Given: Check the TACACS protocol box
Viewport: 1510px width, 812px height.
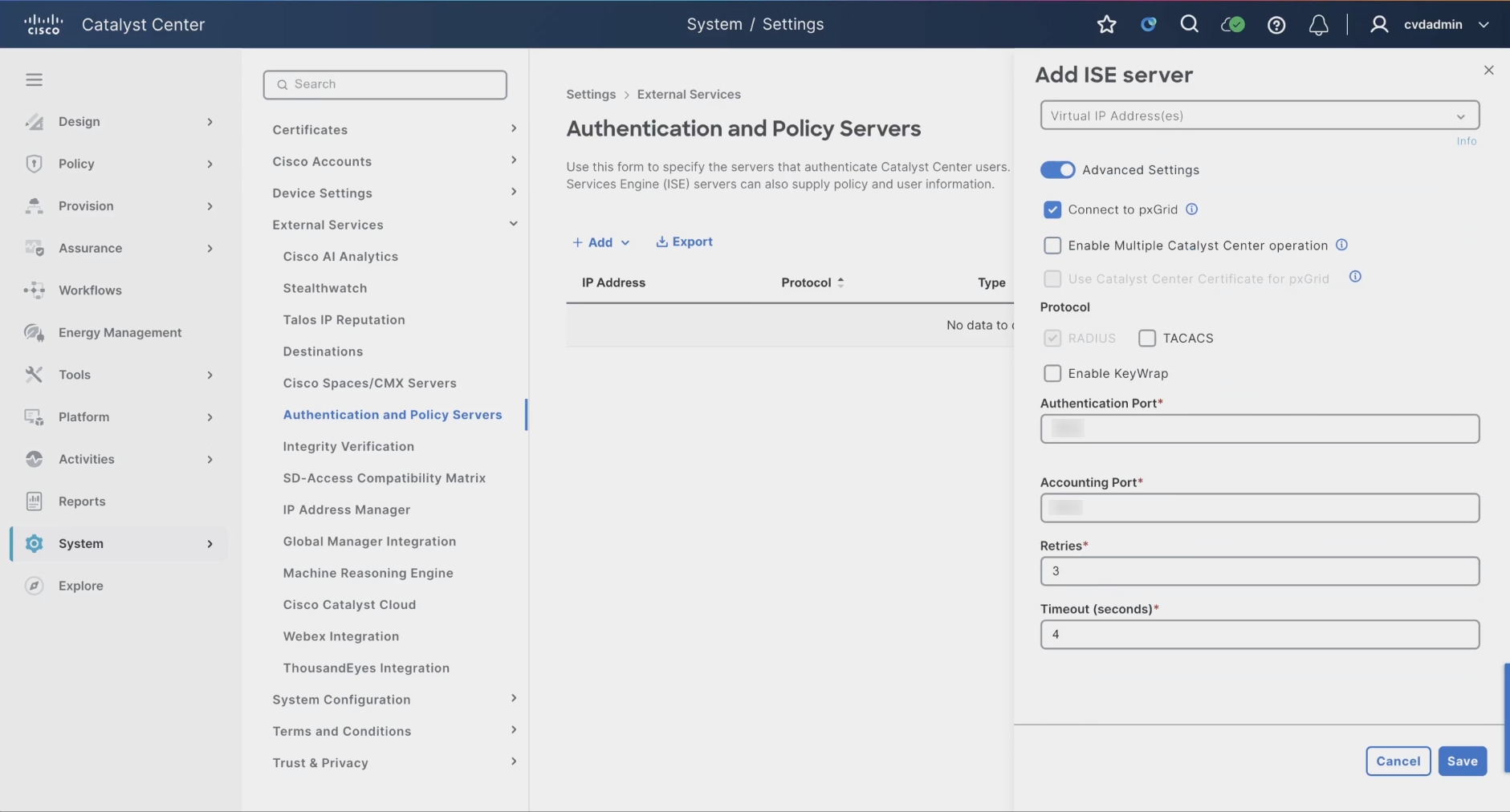Looking at the screenshot, I should [1147, 338].
